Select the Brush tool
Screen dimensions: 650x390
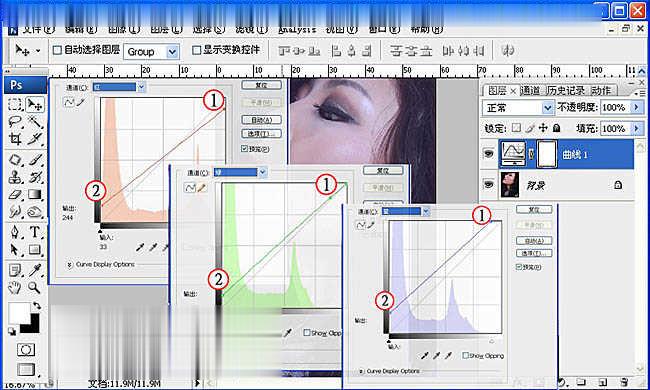[x=35, y=160]
